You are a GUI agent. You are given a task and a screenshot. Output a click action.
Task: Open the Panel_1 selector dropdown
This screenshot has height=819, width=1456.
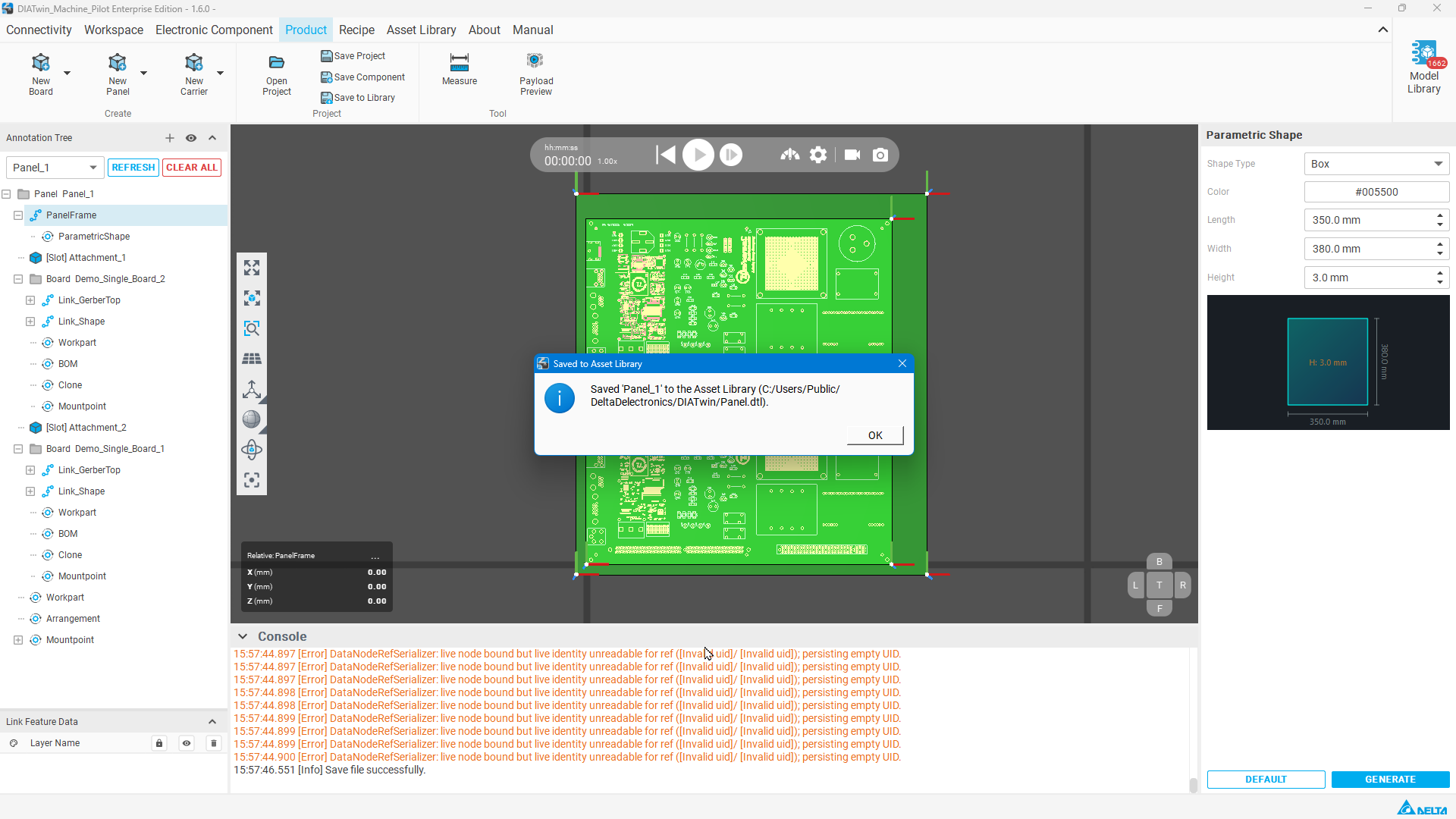click(x=55, y=168)
